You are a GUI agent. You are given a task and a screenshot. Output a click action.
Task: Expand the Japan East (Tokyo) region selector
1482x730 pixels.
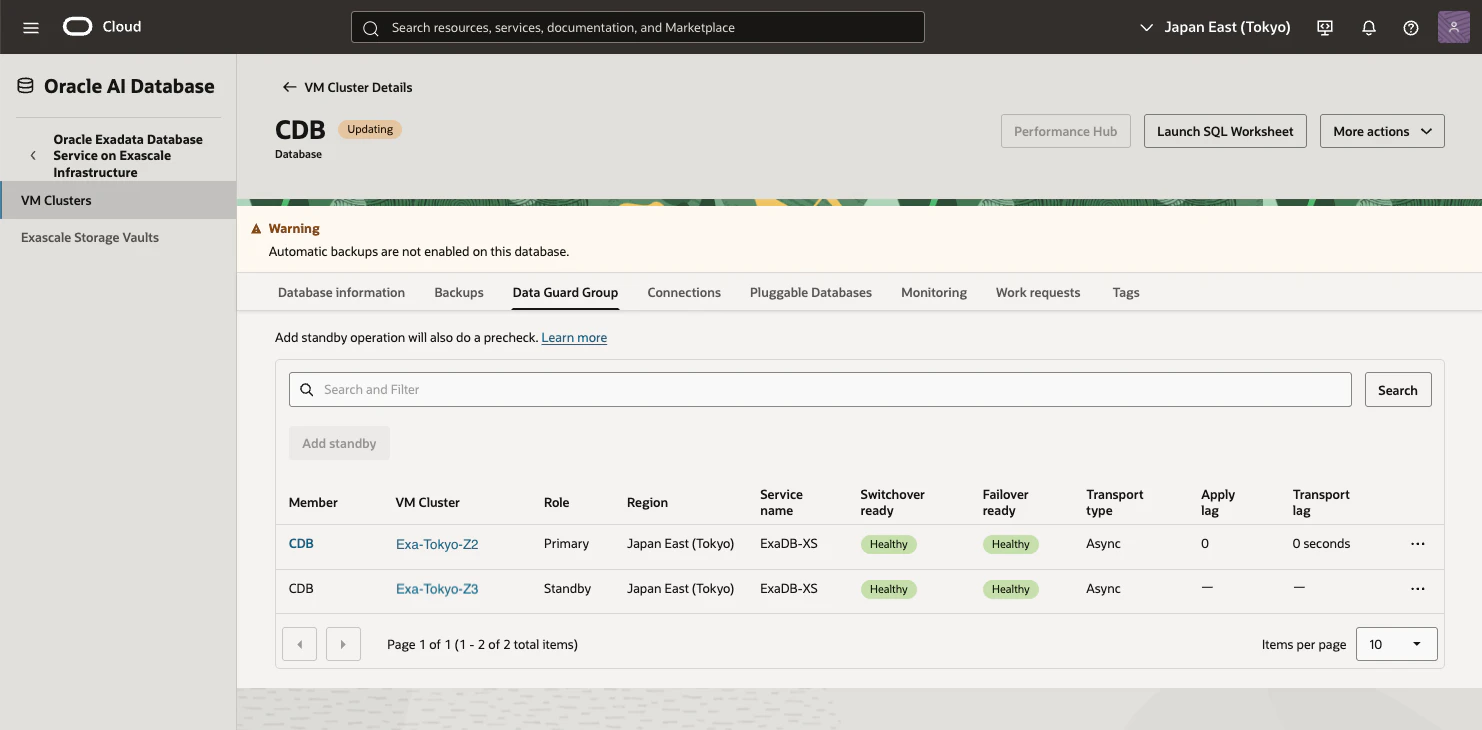point(1215,27)
